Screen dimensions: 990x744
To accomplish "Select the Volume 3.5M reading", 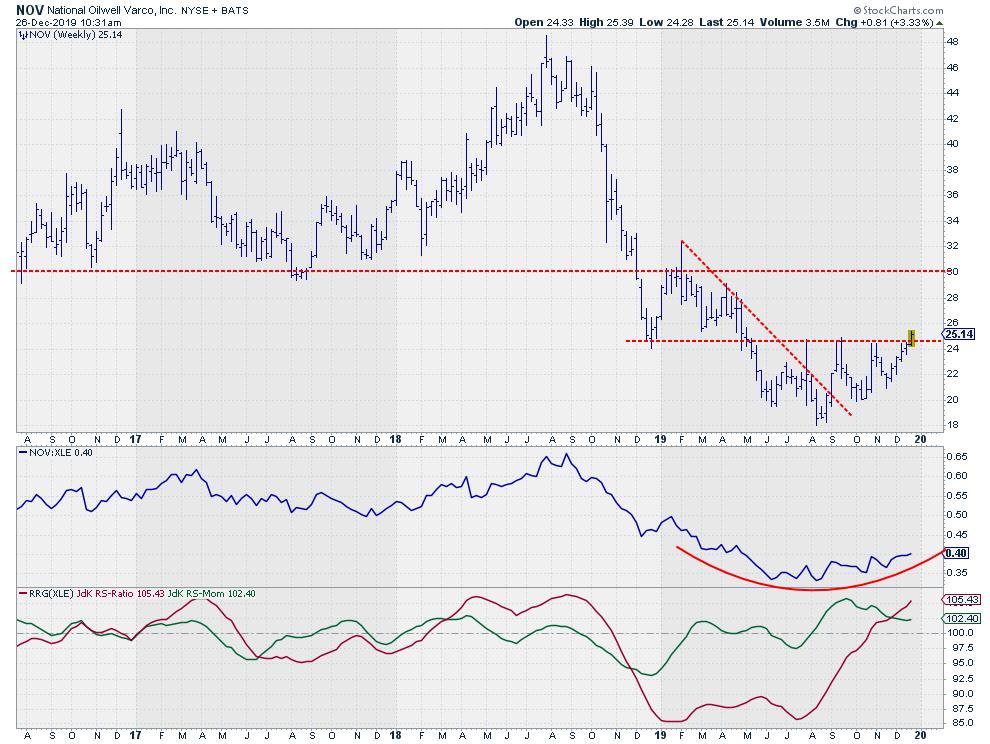I will click(x=794, y=23).
